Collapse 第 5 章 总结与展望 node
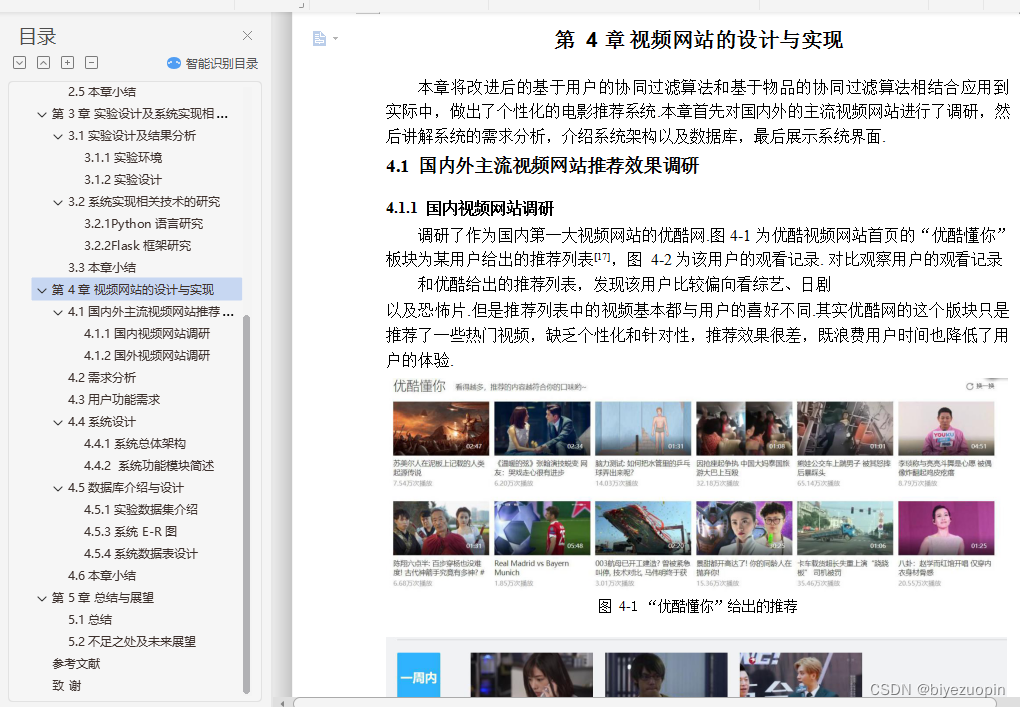Image resolution: width=1020 pixels, height=707 pixels. coord(42,598)
